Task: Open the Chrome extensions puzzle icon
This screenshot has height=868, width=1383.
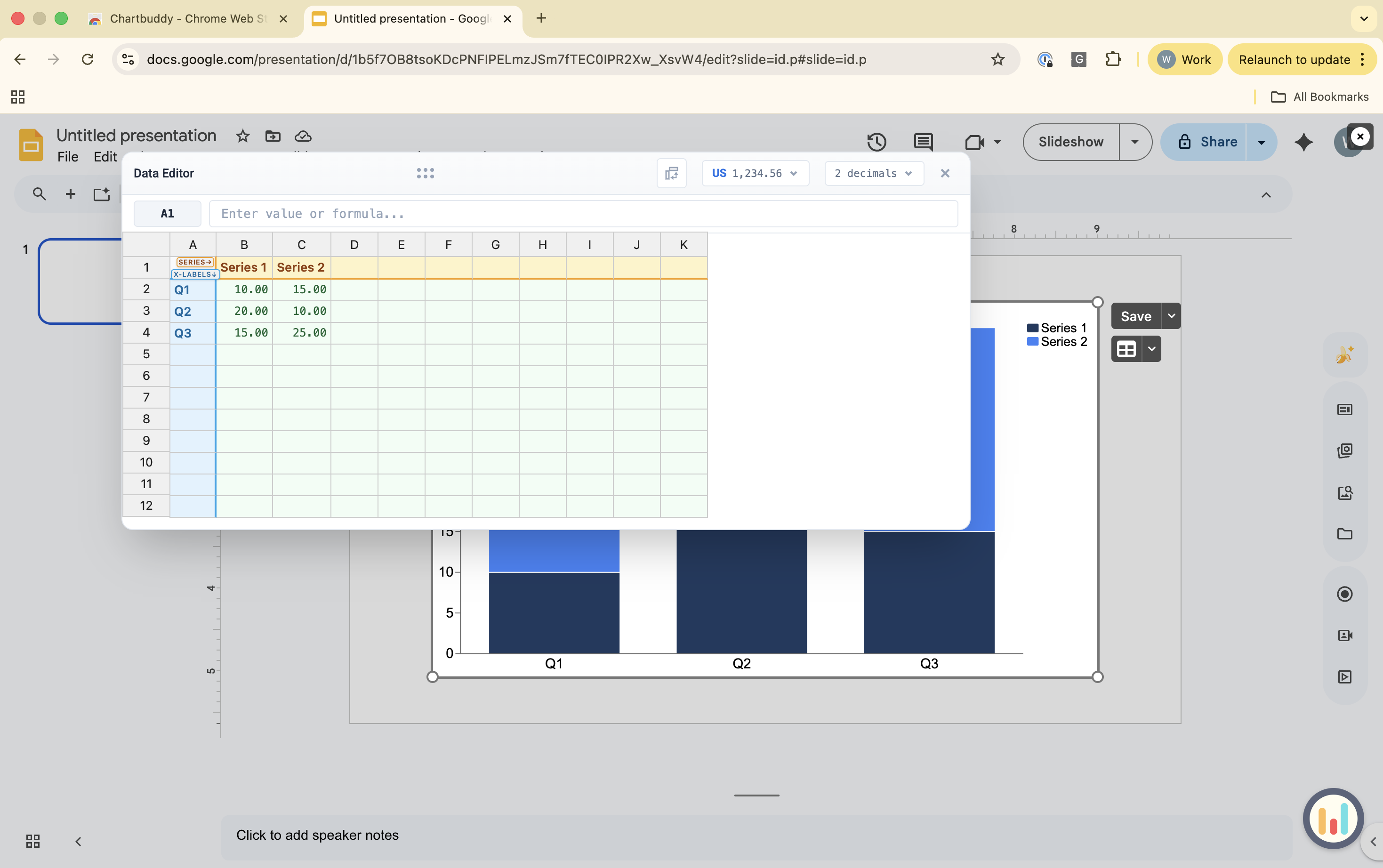Action: pos(1113,59)
